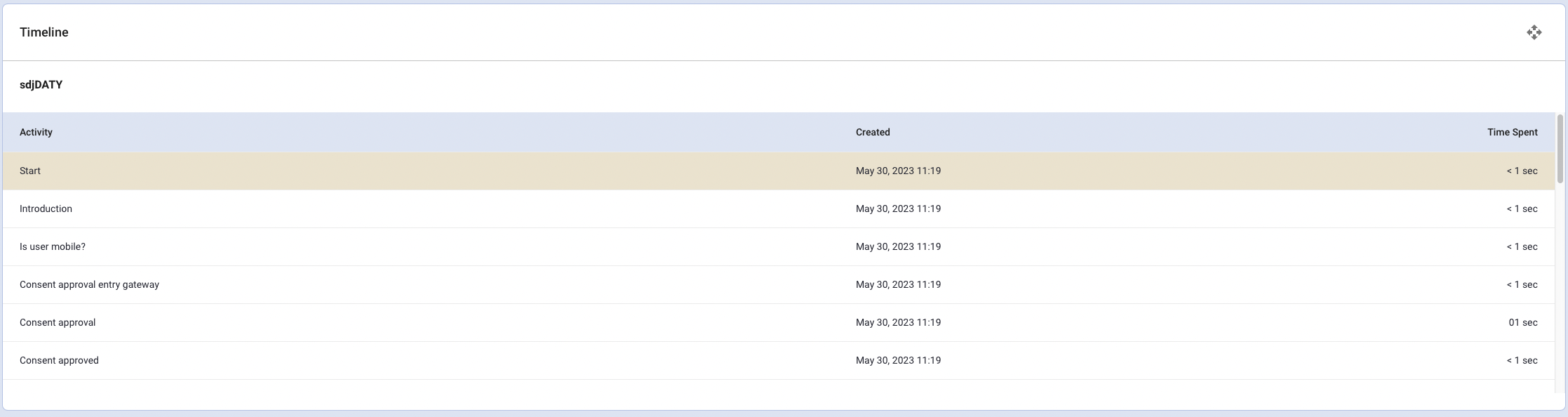The image size is (1568, 417).
Task: Click Introduction's '< 1 sec' time spent
Action: tap(1521, 208)
